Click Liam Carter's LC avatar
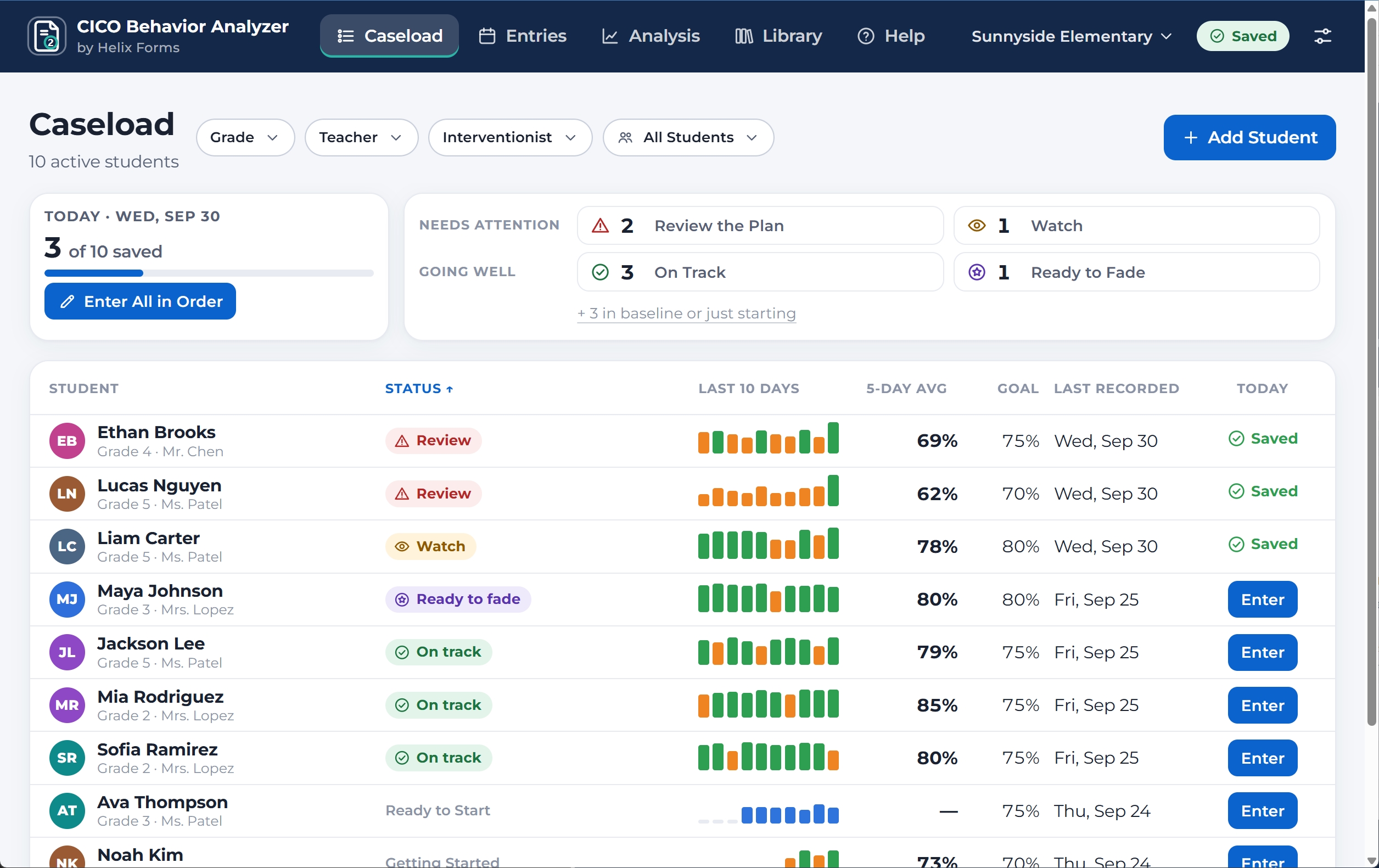The image size is (1379, 868). point(67,546)
